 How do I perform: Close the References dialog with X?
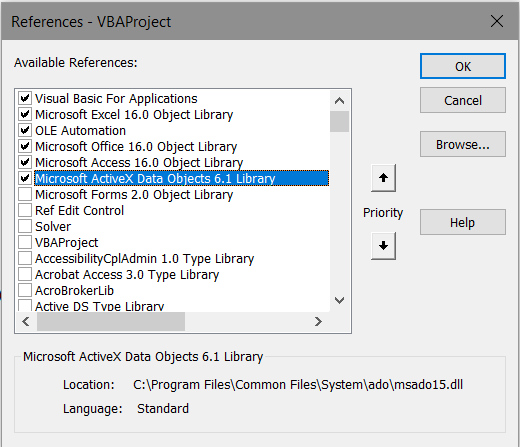[x=497, y=21]
